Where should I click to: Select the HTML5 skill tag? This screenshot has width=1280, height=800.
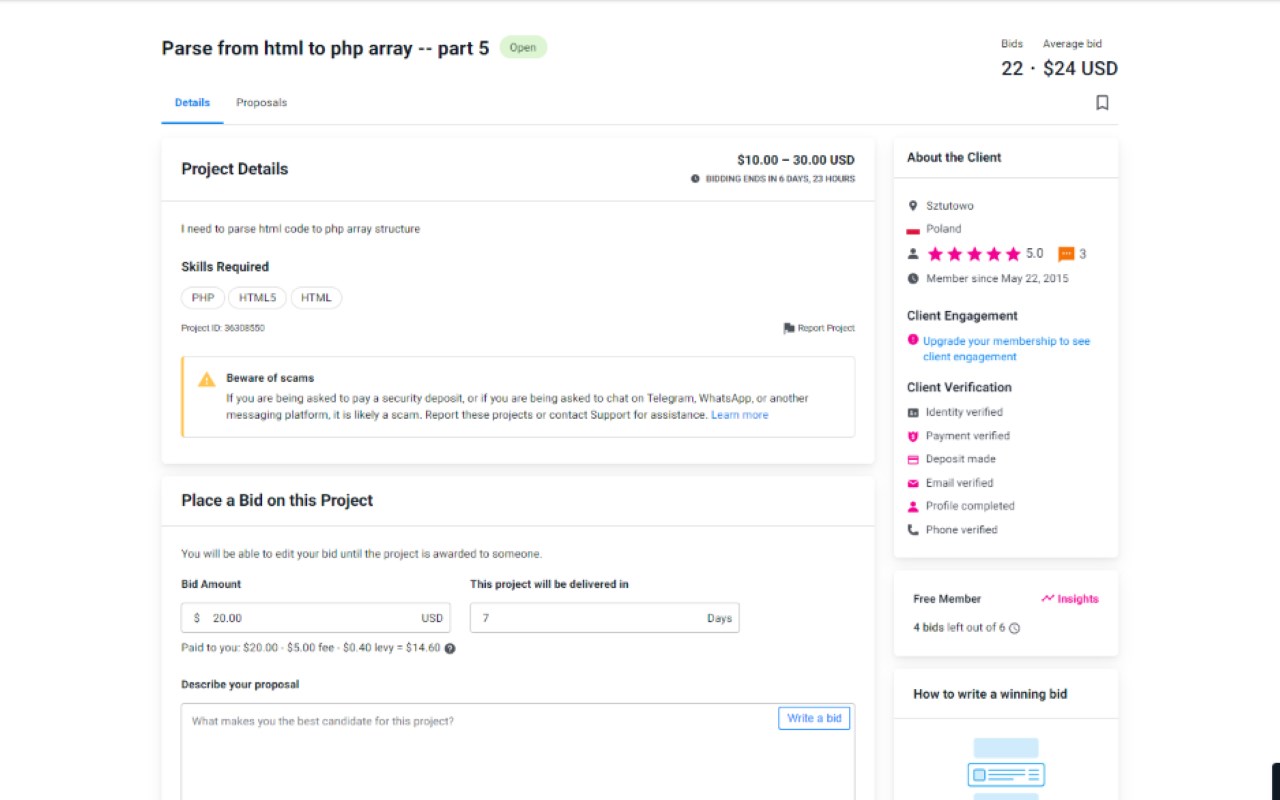pos(257,297)
